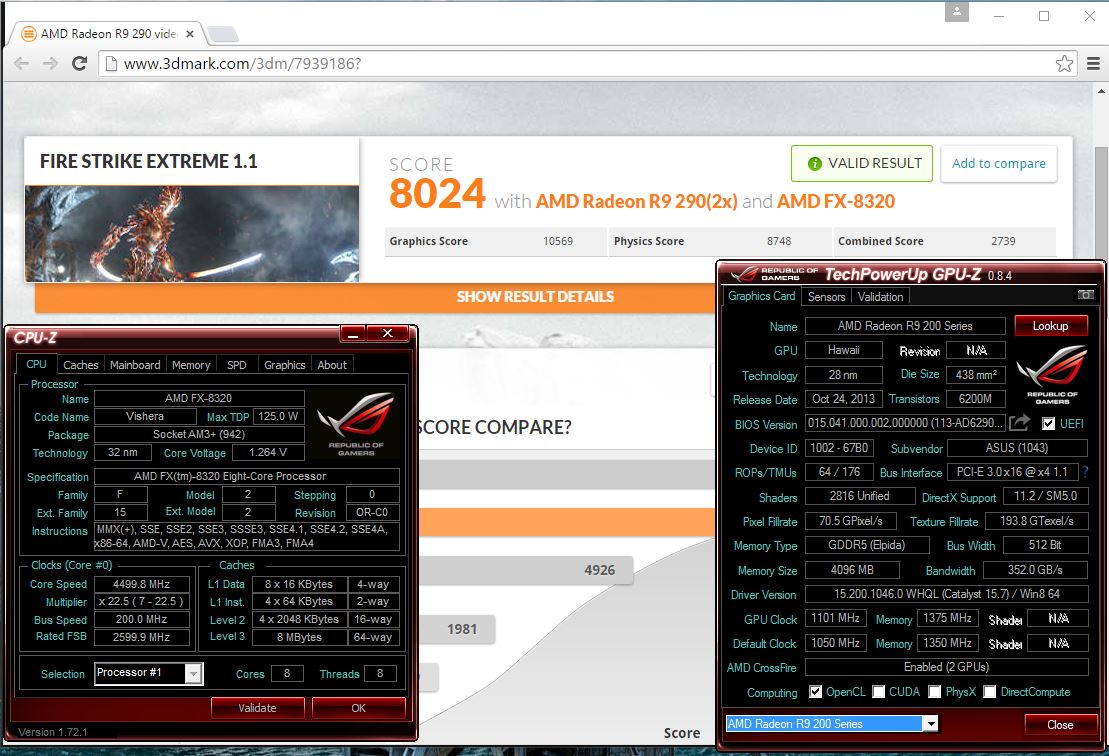Toggle the PhysX checkbox
1109x756 pixels.
click(934, 692)
